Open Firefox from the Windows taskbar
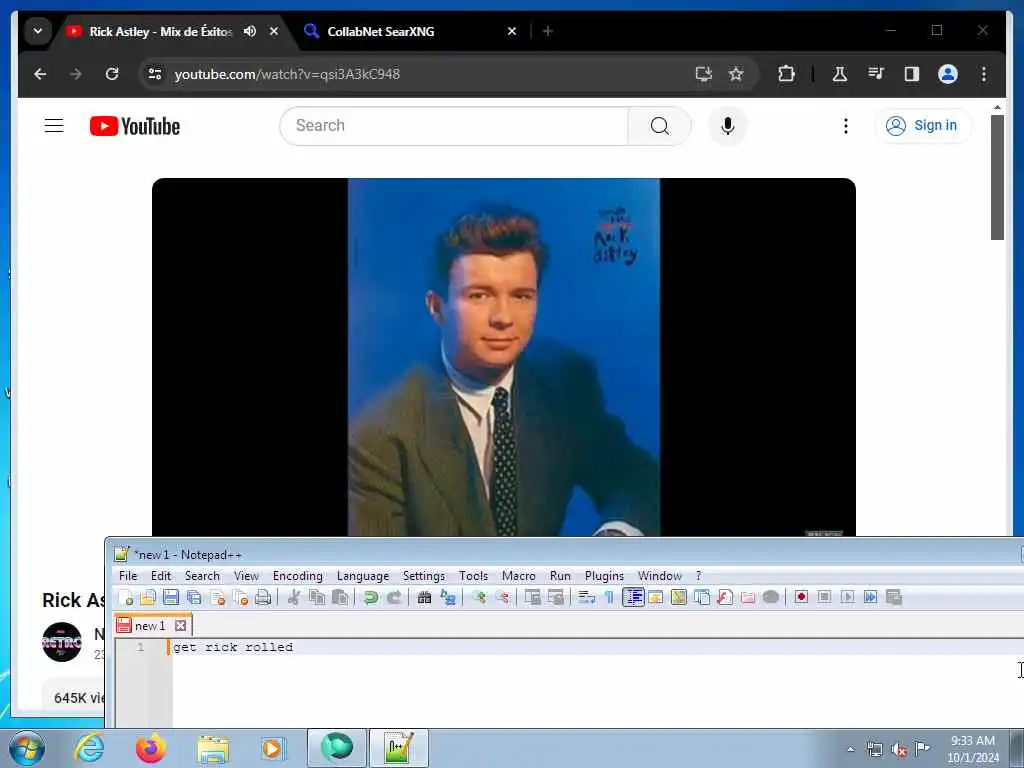 pos(151,748)
